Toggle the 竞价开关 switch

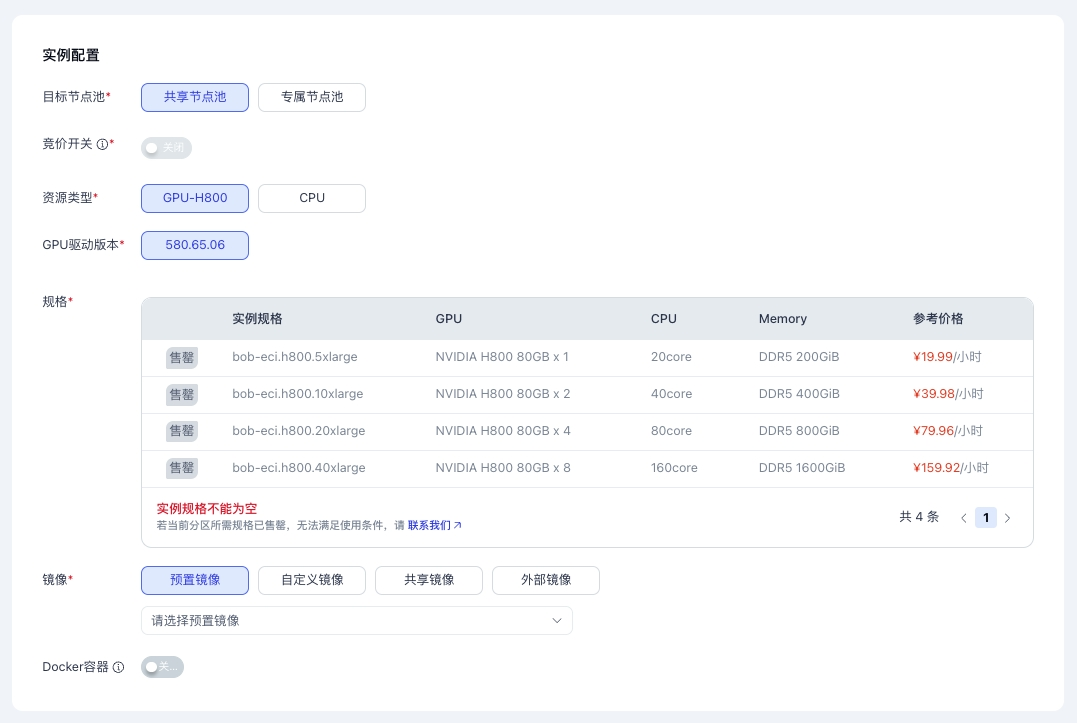tap(166, 148)
